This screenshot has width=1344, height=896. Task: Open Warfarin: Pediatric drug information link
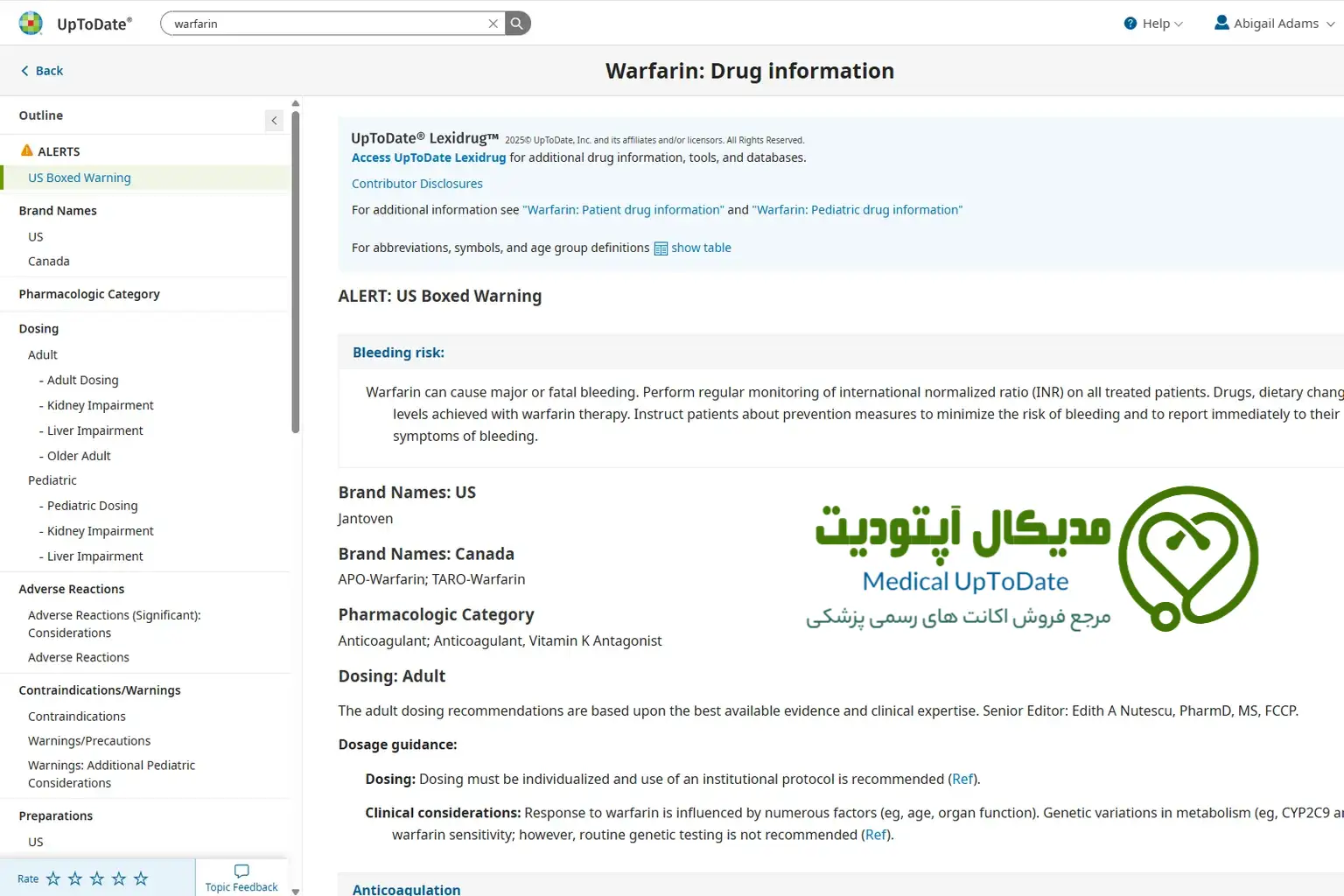click(857, 210)
